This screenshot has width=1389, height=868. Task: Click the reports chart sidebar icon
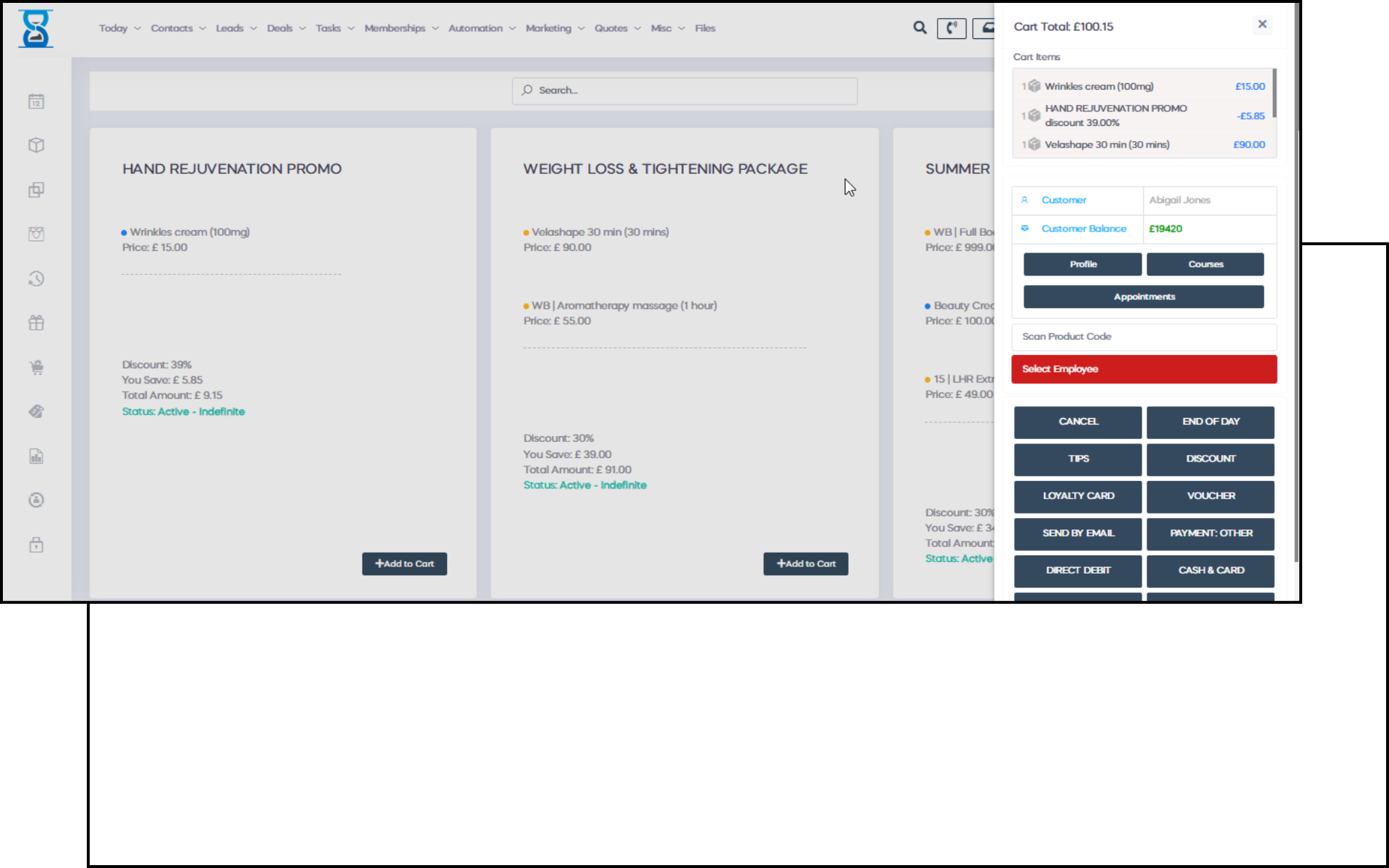tap(36, 456)
